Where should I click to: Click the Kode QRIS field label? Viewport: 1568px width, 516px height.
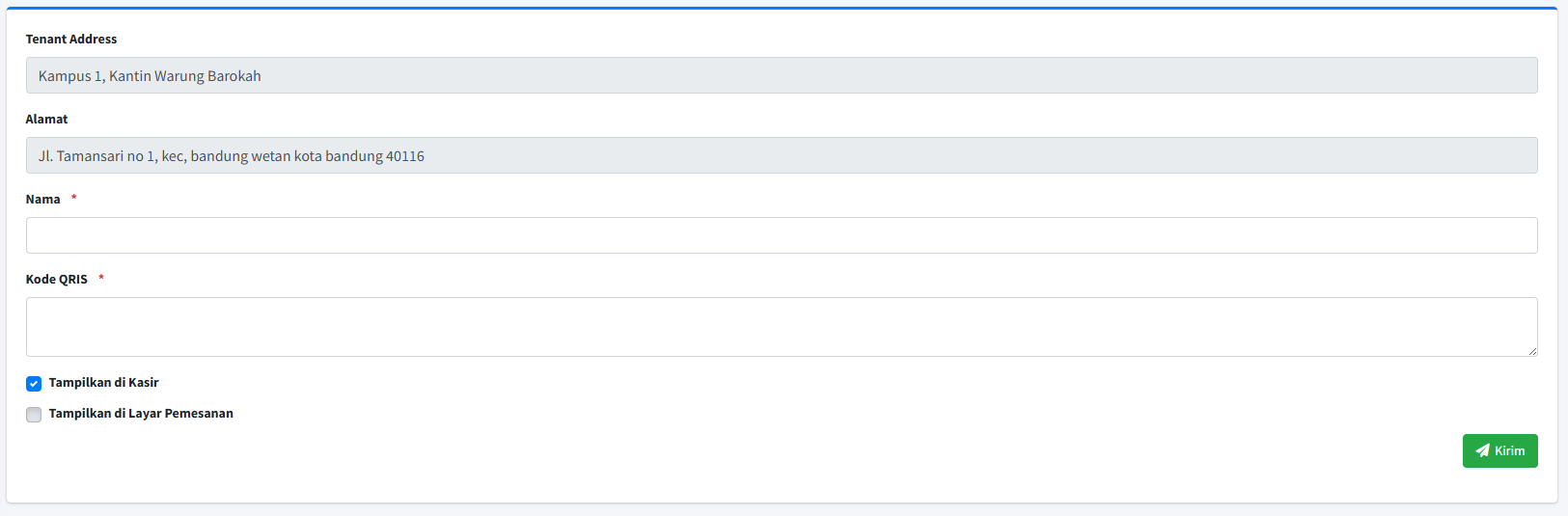coord(56,280)
